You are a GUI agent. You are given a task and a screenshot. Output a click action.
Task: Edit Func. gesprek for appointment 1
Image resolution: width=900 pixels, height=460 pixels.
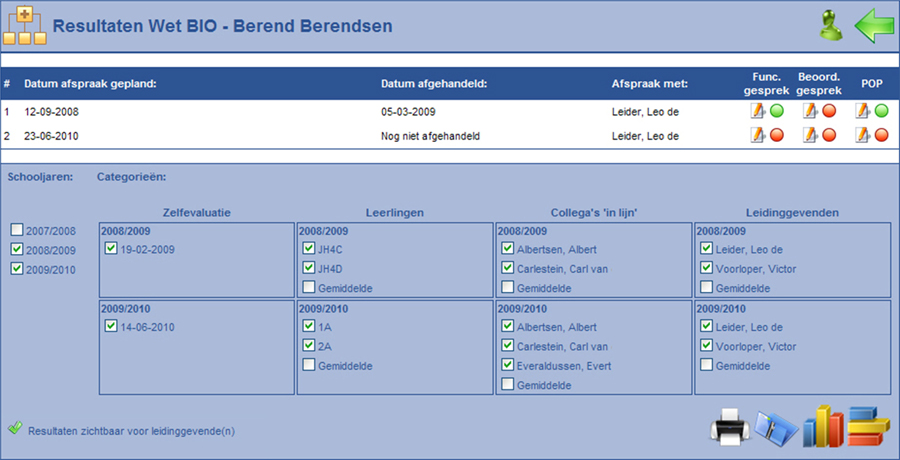pos(757,111)
